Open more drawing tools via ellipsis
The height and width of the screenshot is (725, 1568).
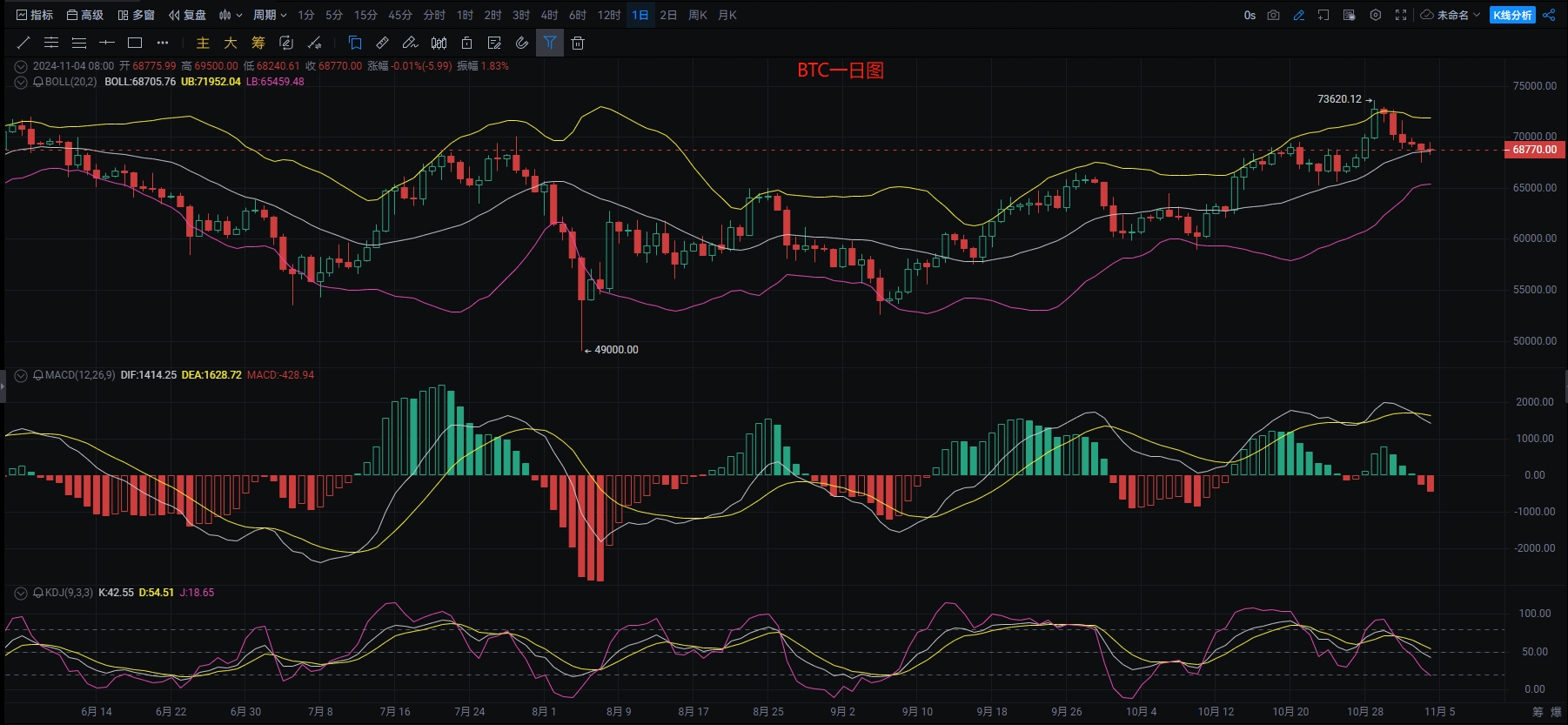(x=163, y=43)
